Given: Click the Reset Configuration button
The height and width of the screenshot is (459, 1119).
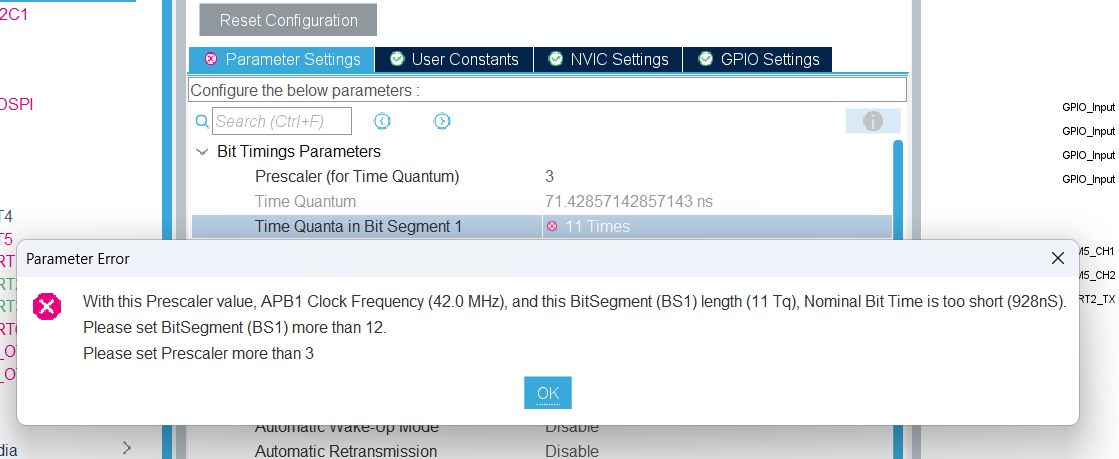Looking at the screenshot, I should point(288,20).
